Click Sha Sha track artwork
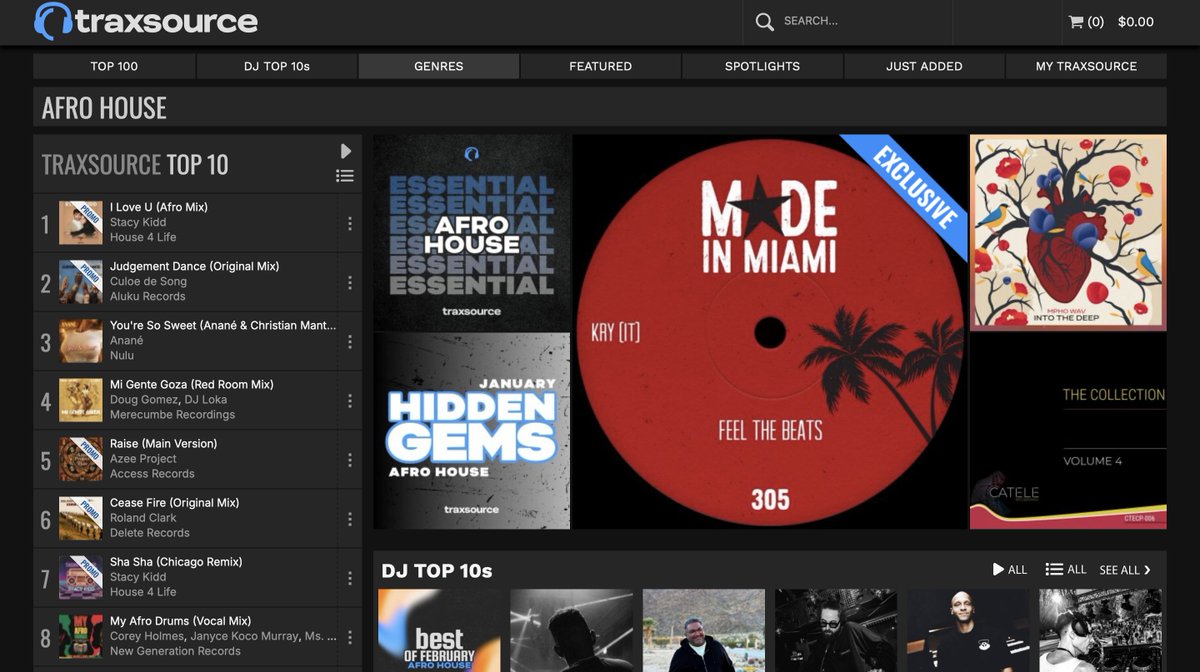 (x=81, y=577)
